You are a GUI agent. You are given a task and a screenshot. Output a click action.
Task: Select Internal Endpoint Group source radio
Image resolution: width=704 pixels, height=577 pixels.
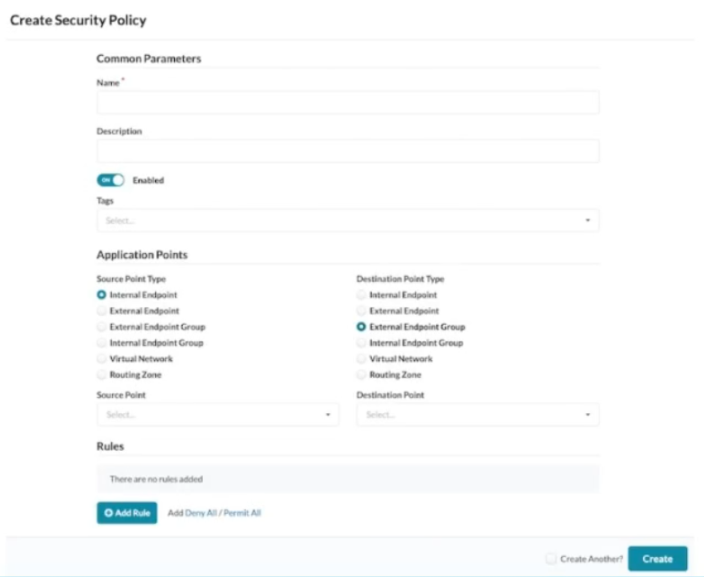[x=101, y=343]
